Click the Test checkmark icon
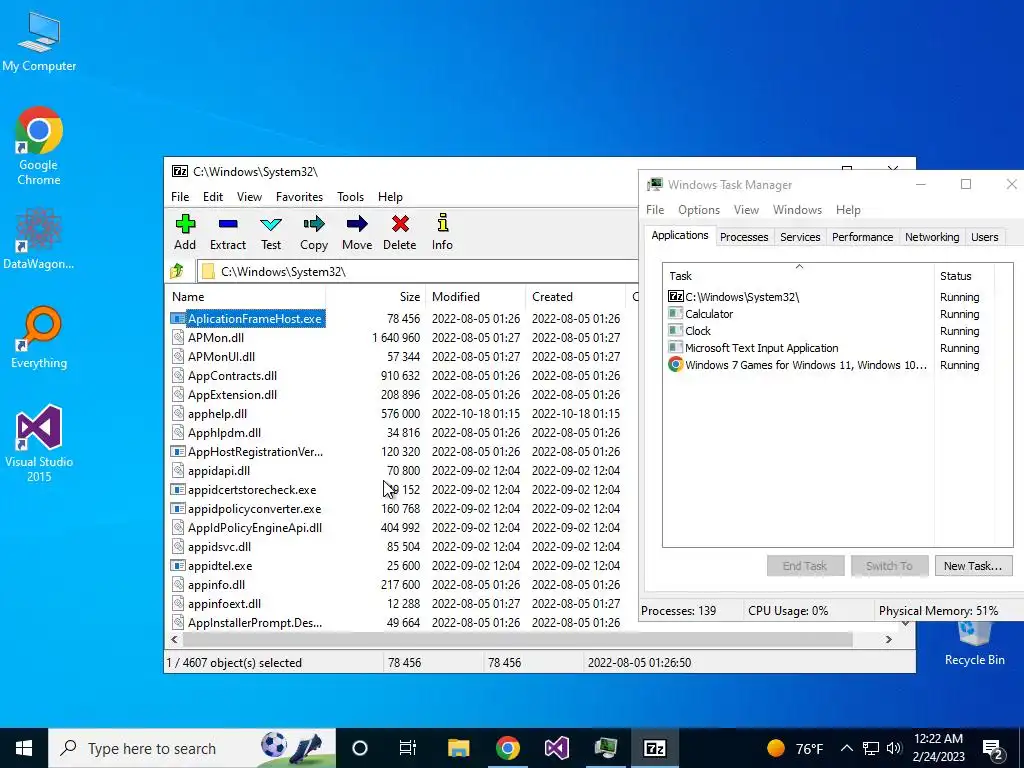This screenshot has width=1024, height=768. click(271, 232)
